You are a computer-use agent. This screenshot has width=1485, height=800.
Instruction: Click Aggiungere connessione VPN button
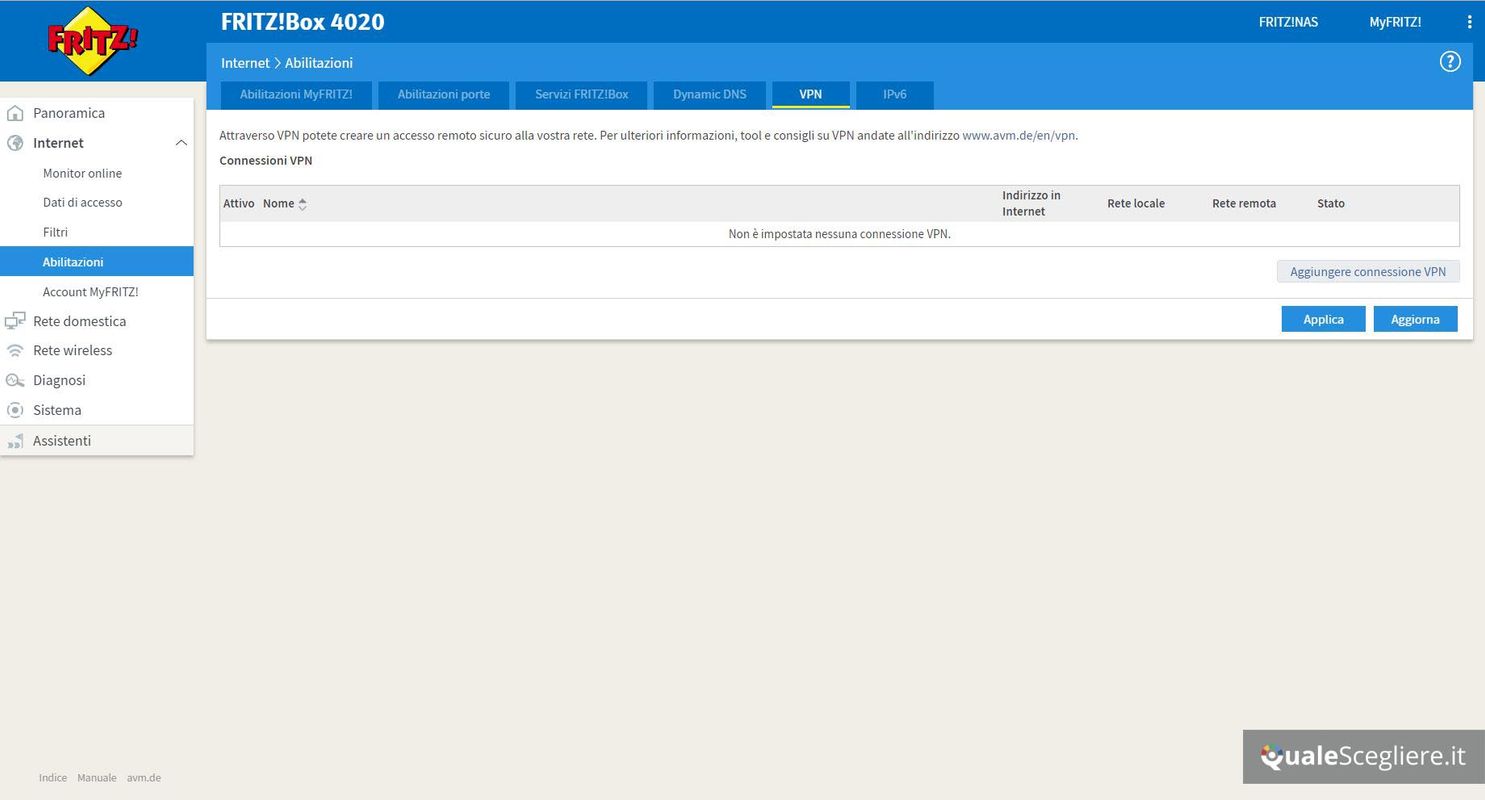[x=1367, y=272]
